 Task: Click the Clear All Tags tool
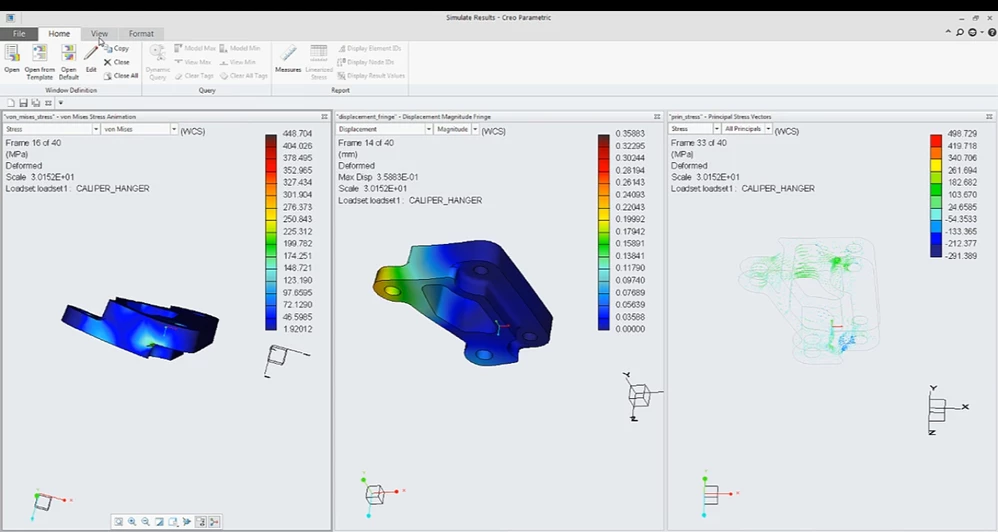tap(244, 76)
